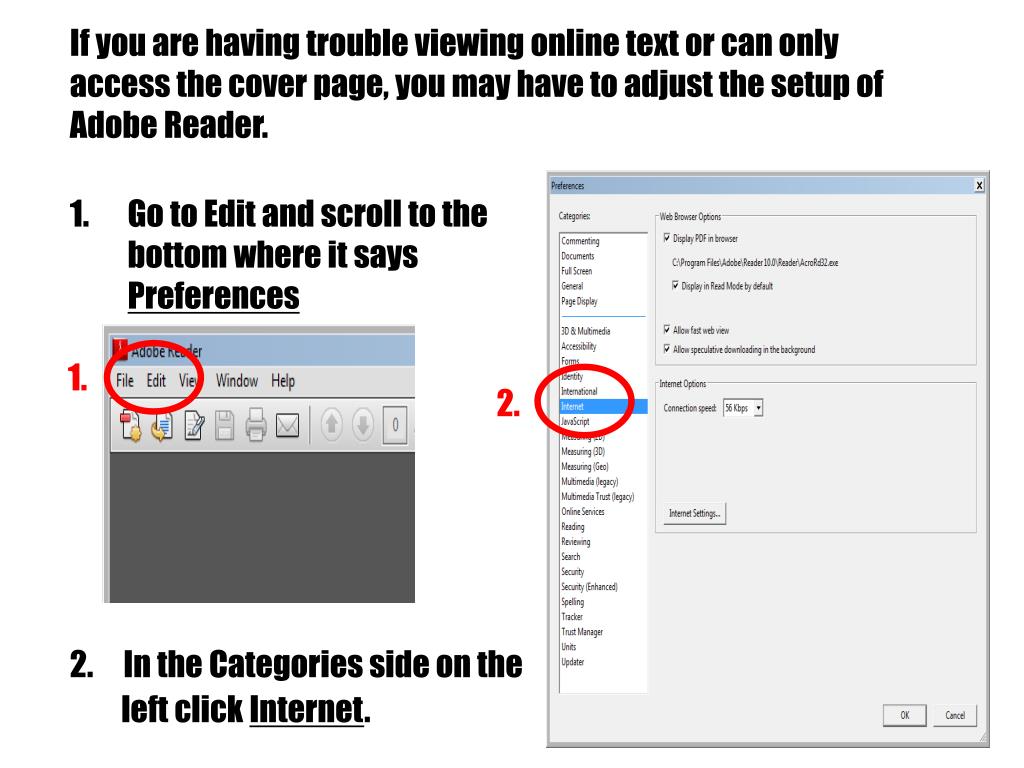This screenshot has height=768, width=1024.
Task: Click the Print icon in Adobe Reader toolbar
Action: click(x=255, y=424)
